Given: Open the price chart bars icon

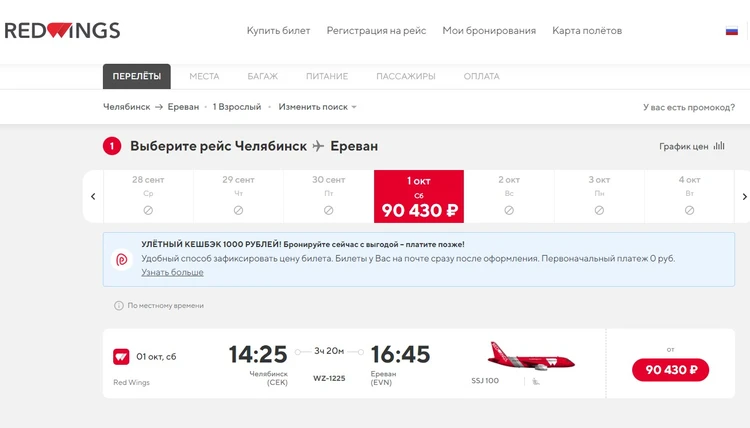Looking at the screenshot, I should pos(719,146).
